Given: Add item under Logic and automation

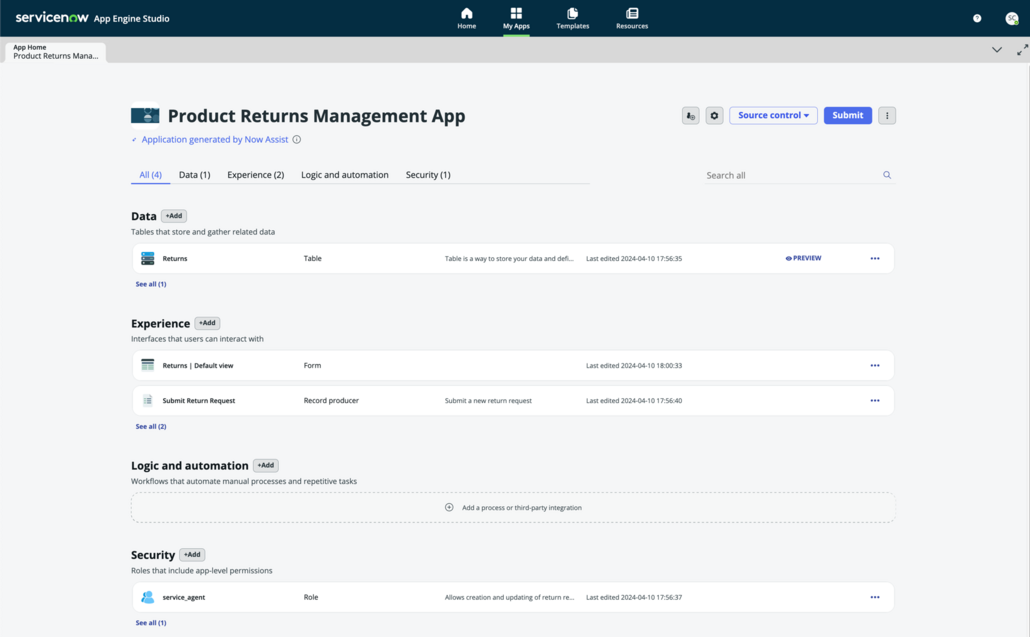Looking at the screenshot, I should click(x=266, y=466).
